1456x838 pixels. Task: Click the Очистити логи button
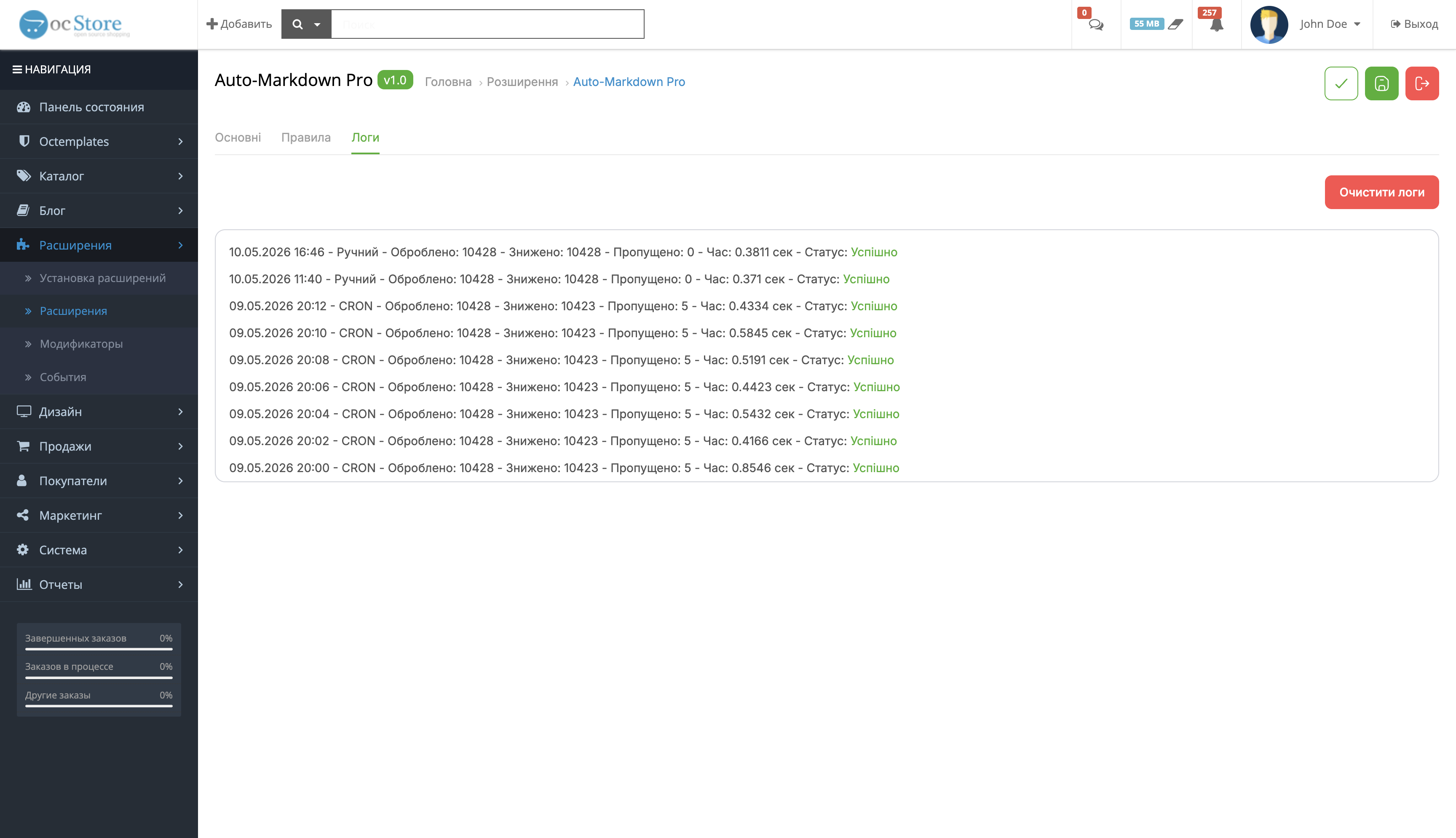tap(1382, 192)
